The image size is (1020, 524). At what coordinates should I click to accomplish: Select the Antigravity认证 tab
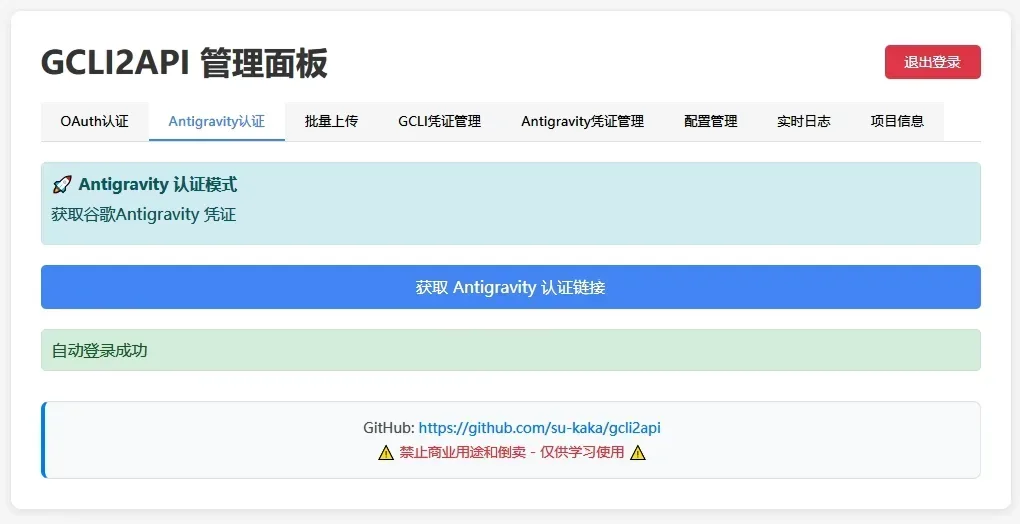click(x=216, y=121)
